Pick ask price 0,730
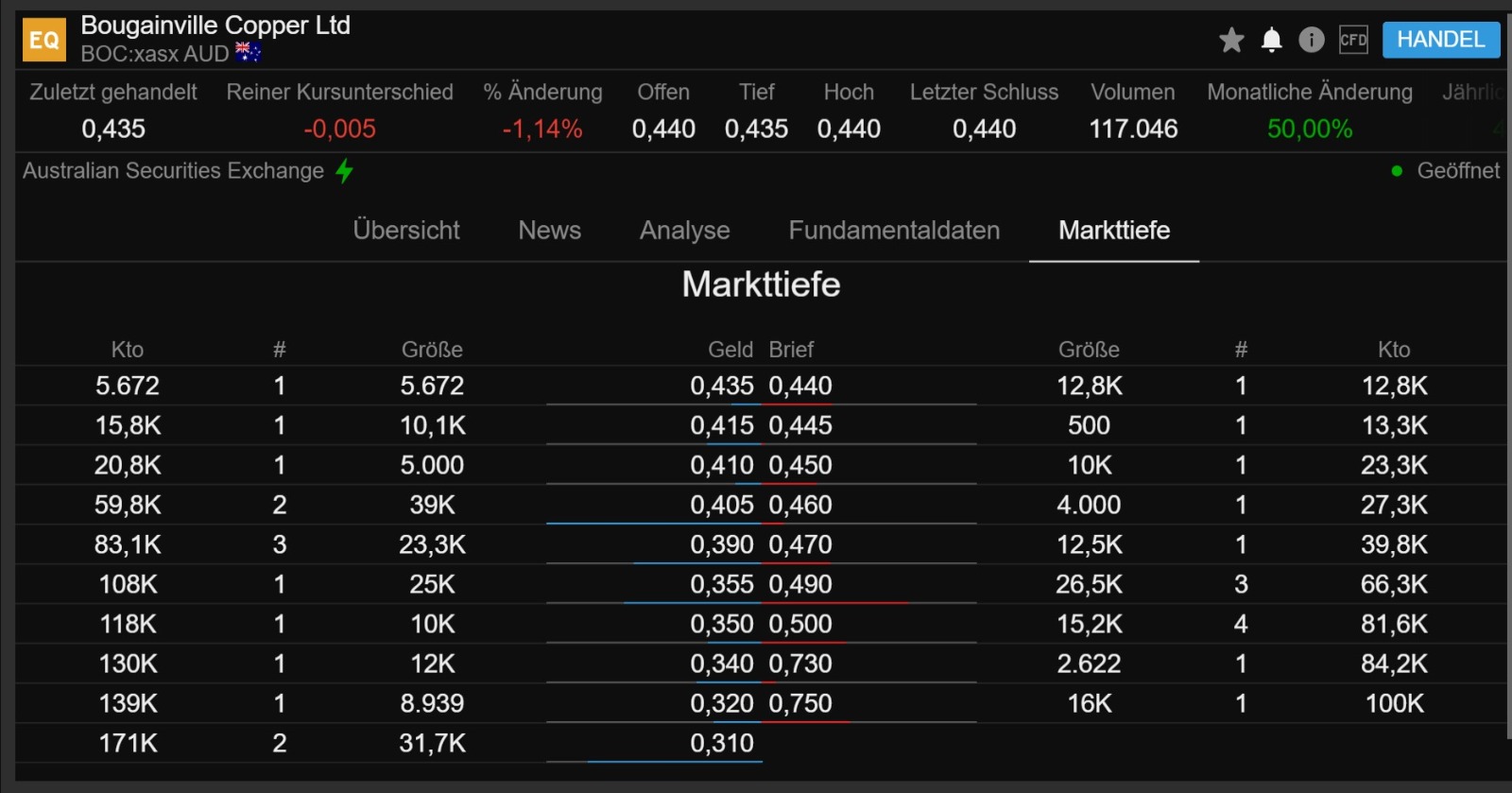The width and height of the screenshot is (1512, 793). coord(800,664)
